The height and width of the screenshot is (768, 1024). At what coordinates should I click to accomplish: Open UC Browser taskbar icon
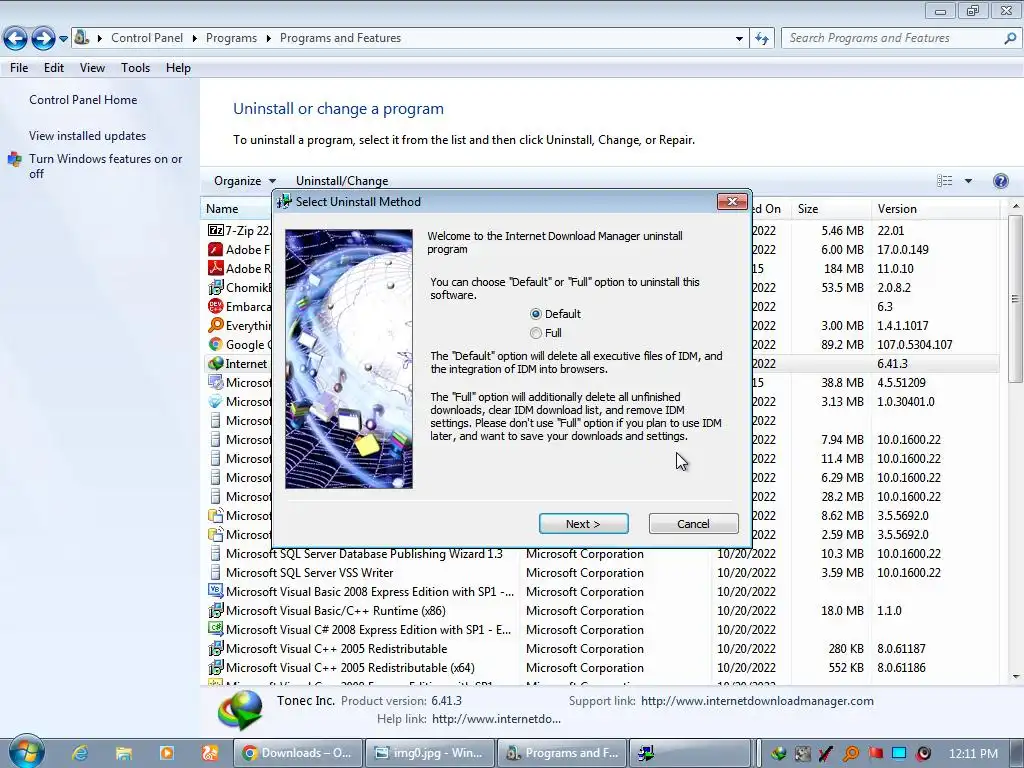[x=210, y=753]
